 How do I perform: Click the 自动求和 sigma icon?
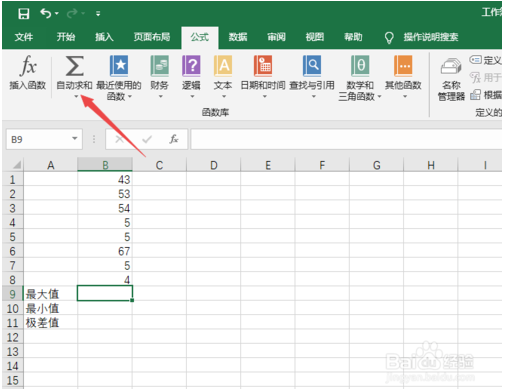point(74,66)
